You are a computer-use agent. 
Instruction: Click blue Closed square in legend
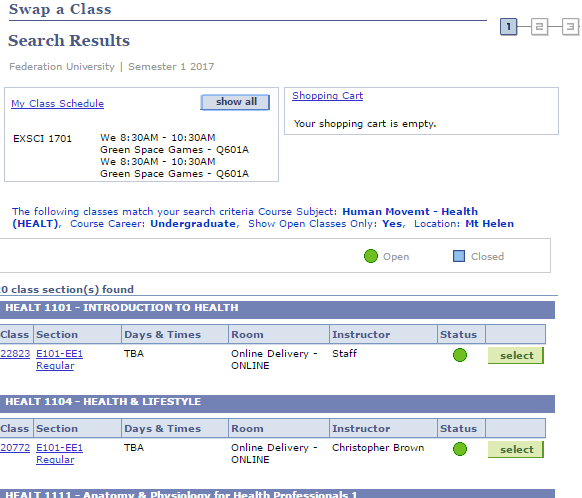459,256
